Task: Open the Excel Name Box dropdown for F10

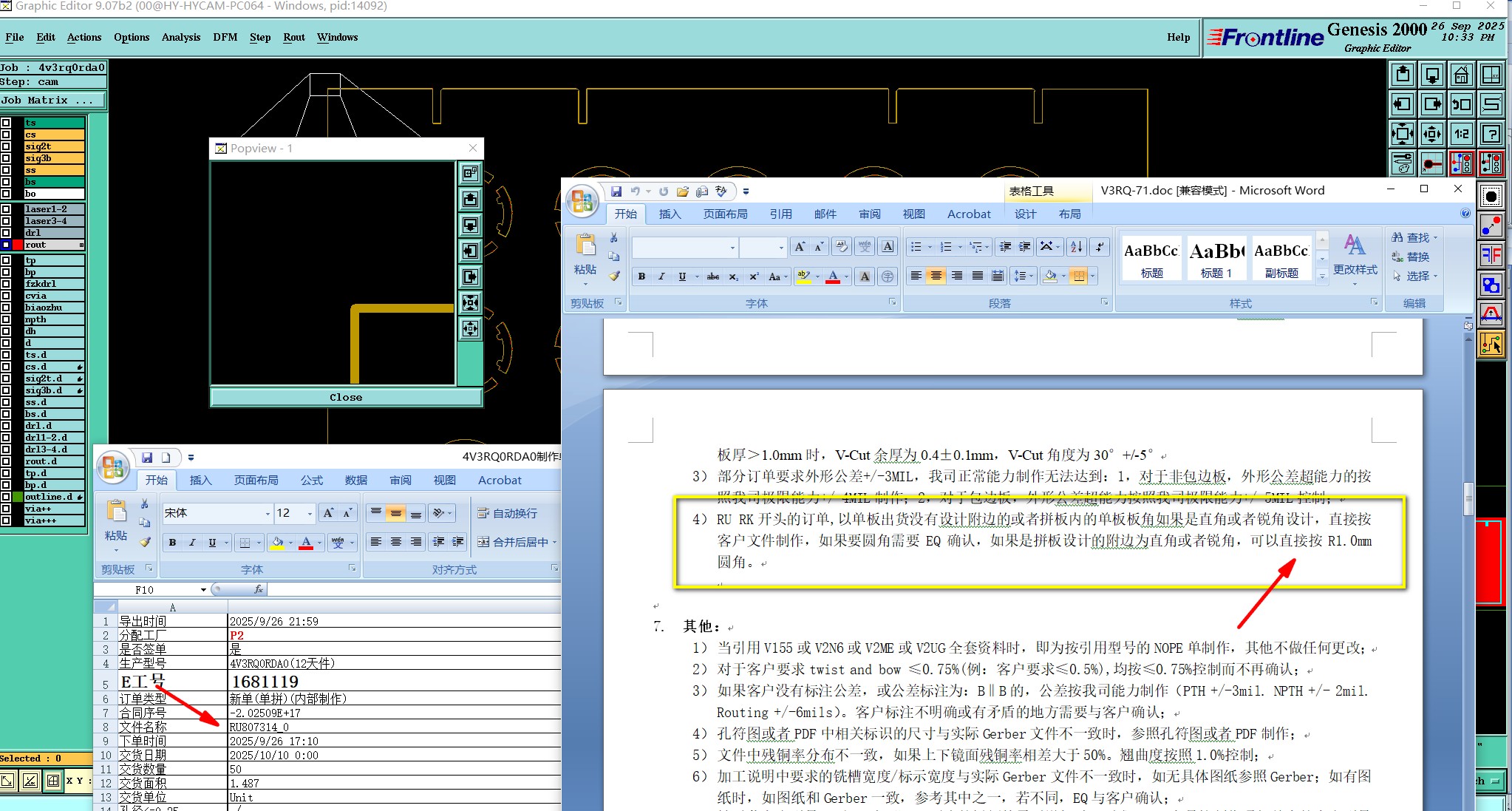Action: pos(203,590)
